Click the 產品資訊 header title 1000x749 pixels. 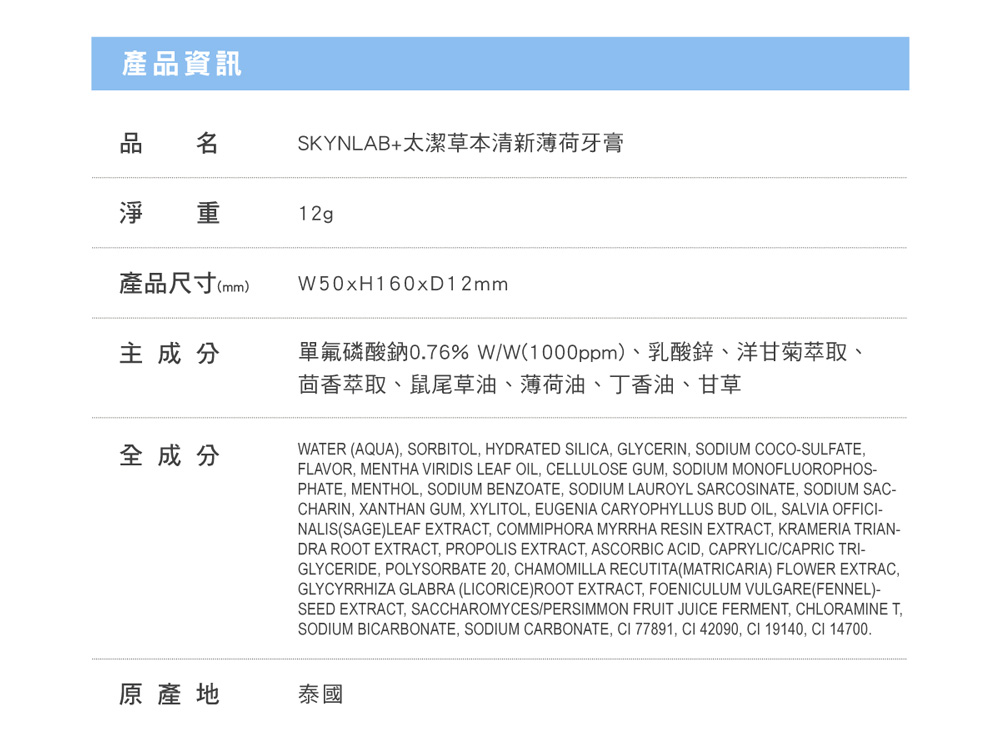click(x=182, y=64)
